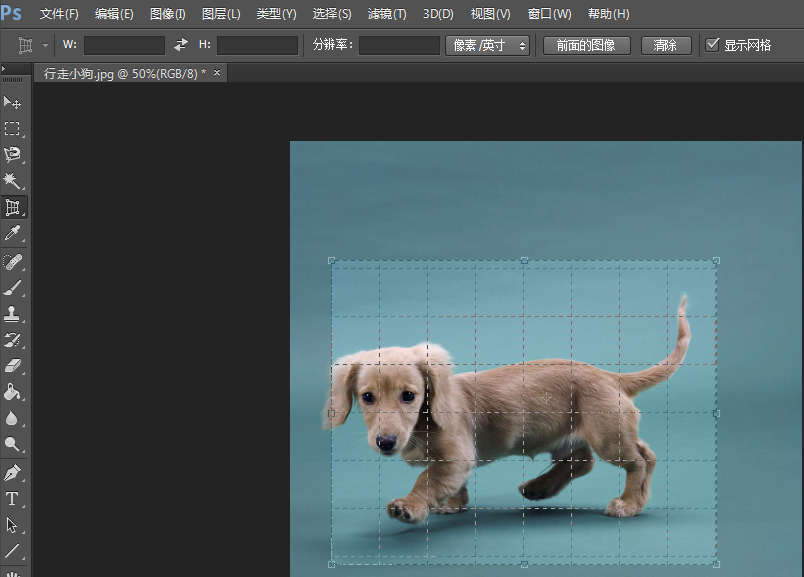Select the Move tool
The height and width of the screenshot is (577, 804).
pos(13,102)
